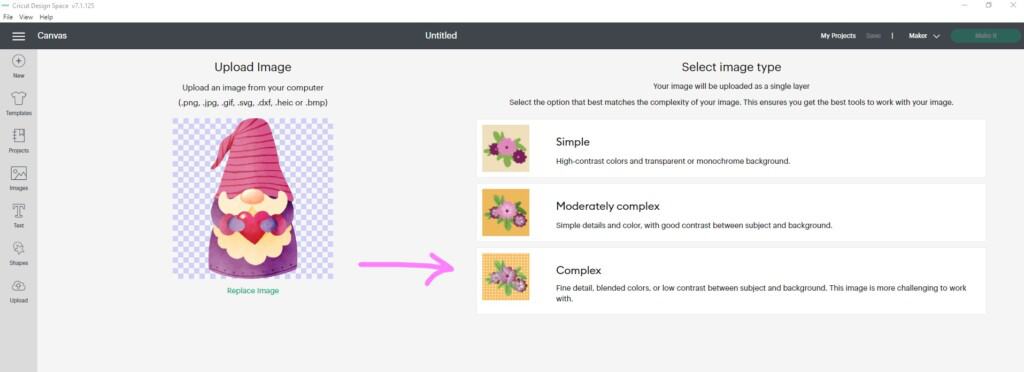Viewport: 1024px width, 372px height.
Task: Open the hamburger menu icon
Action: 18,36
